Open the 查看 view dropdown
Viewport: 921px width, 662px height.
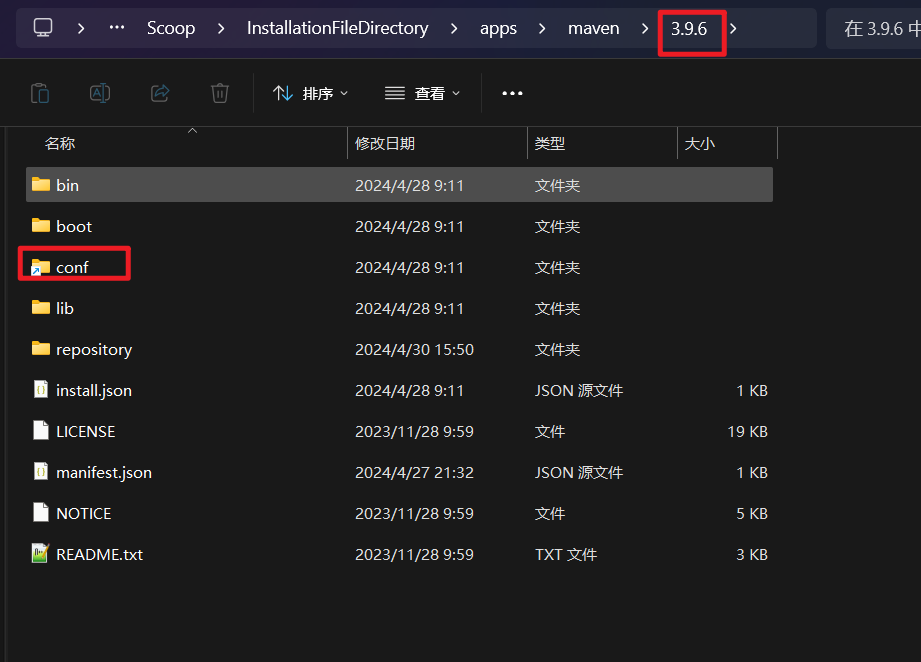point(422,93)
